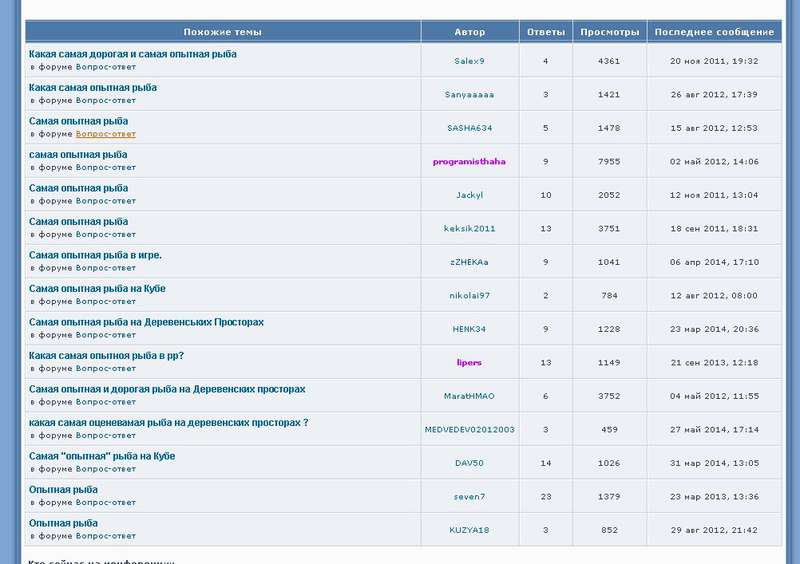The height and width of the screenshot is (564, 800).
Task: Select views count 4361
Action: tap(609, 61)
